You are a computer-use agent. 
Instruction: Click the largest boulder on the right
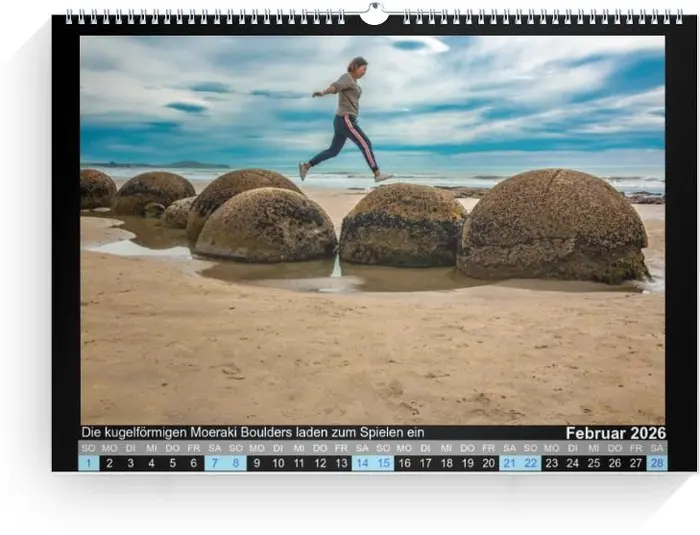[552, 225]
